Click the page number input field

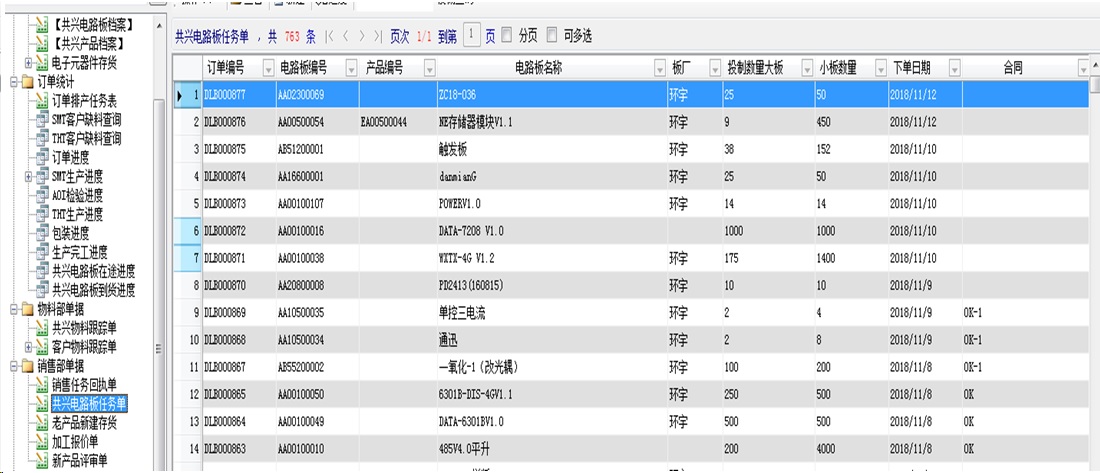pos(473,36)
